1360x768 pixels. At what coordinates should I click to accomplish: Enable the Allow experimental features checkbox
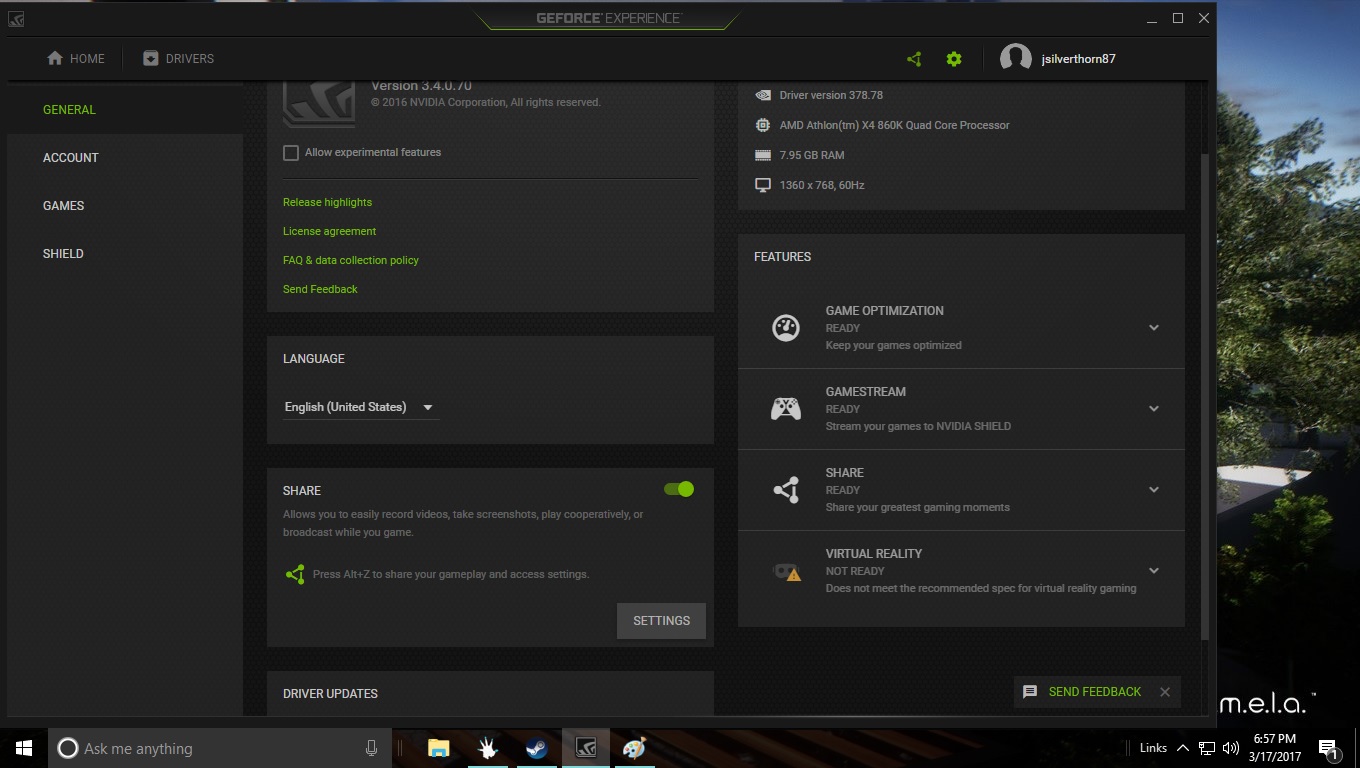tap(291, 153)
